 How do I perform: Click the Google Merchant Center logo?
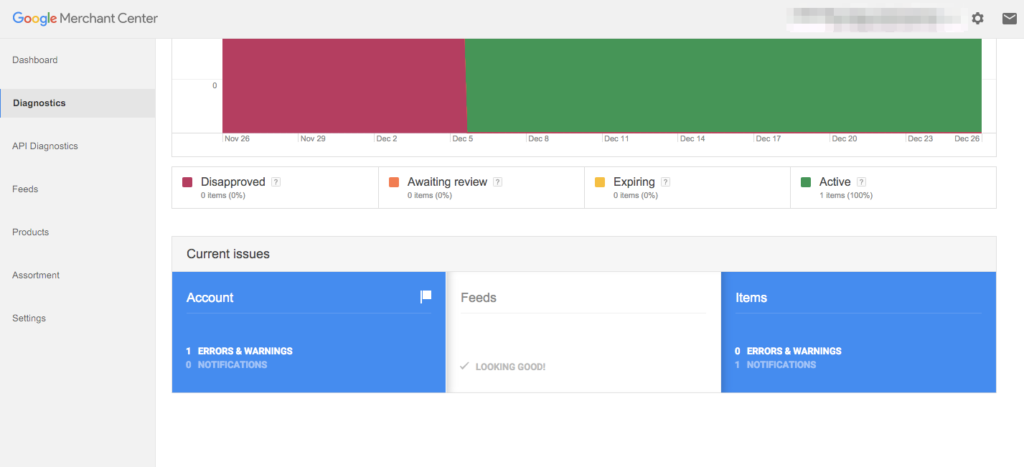click(x=85, y=18)
